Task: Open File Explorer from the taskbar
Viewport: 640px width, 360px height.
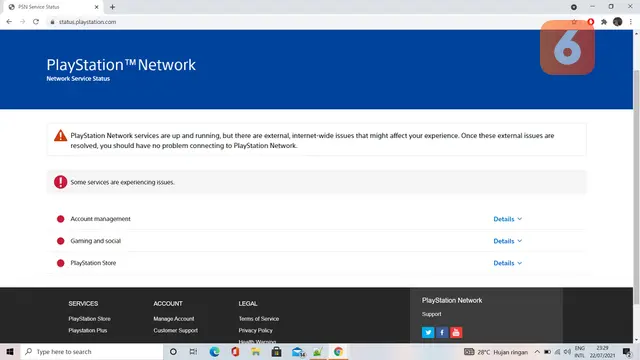Action: coord(256,352)
